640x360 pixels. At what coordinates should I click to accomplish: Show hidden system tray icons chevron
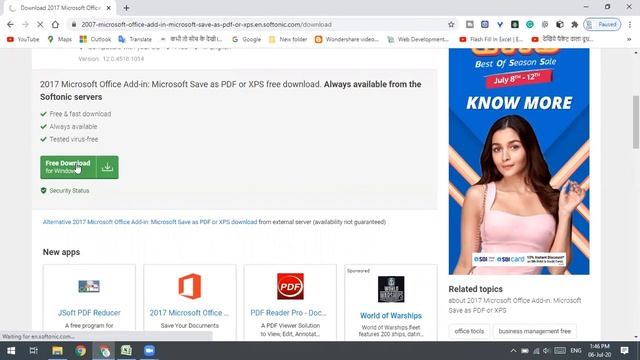coord(513,351)
